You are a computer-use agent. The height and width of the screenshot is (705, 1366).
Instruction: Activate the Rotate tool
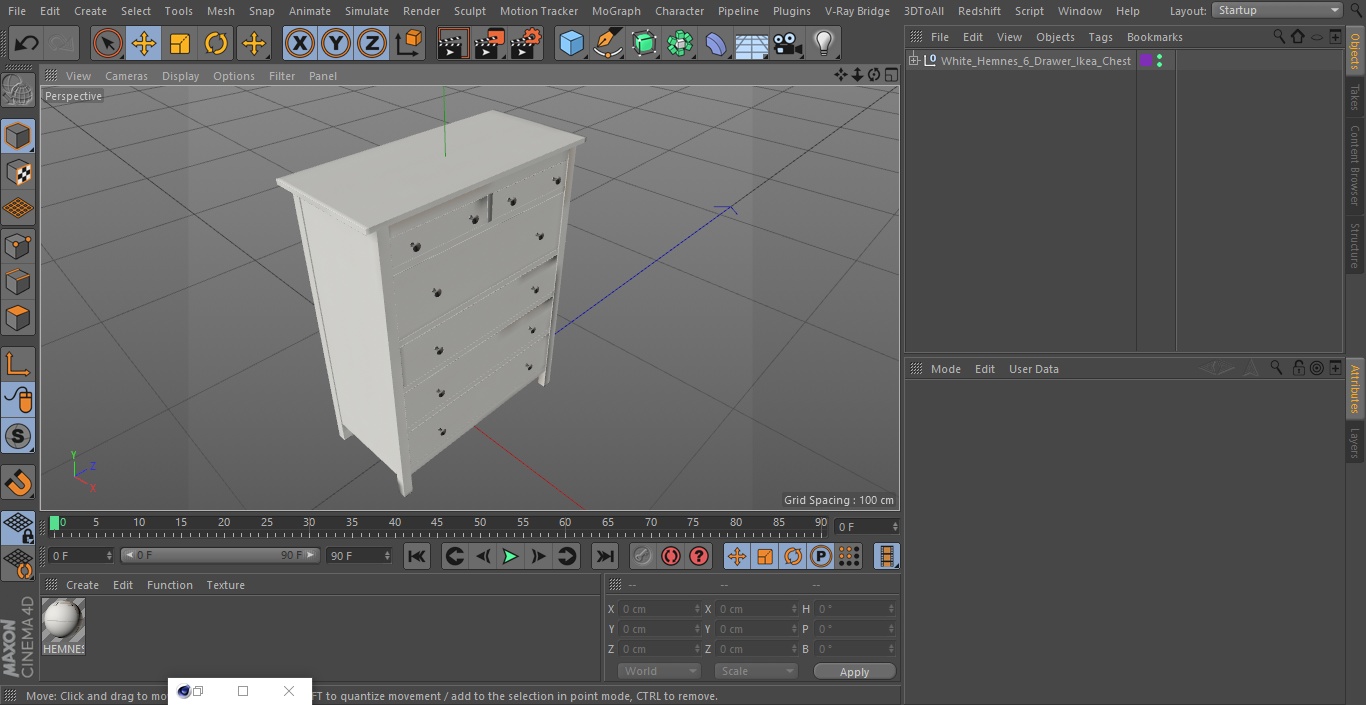click(x=216, y=44)
